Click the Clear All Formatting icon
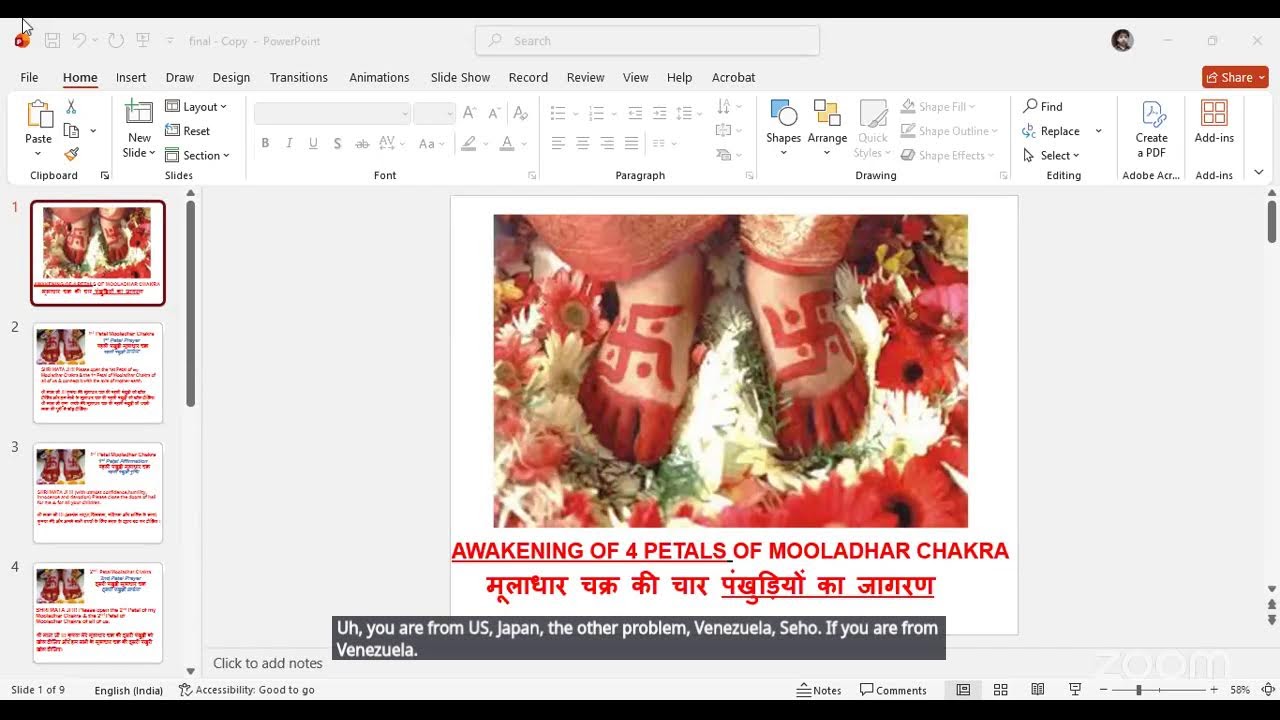The width and height of the screenshot is (1280, 720). pyautogui.click(x=519, y=113)
